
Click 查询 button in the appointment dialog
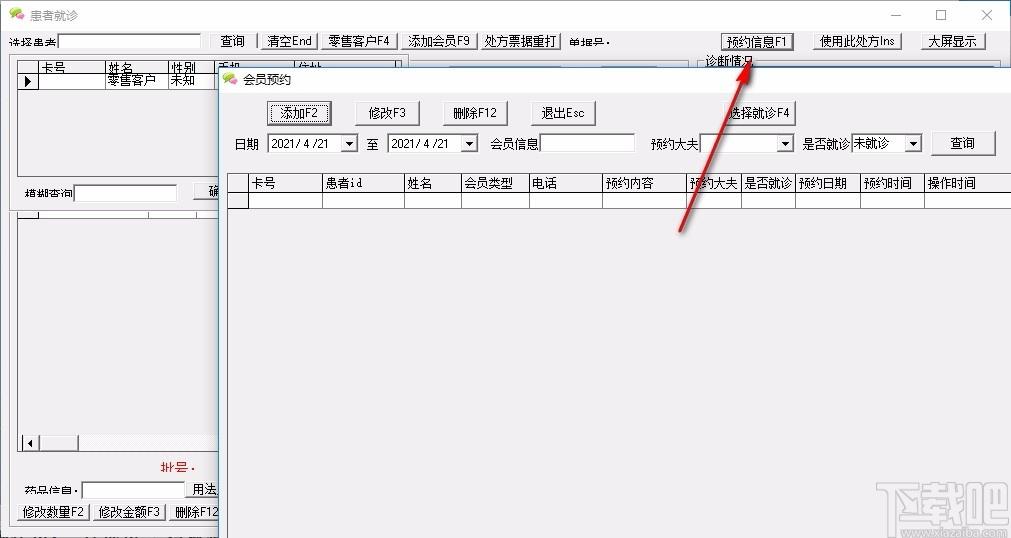(962, 144)
